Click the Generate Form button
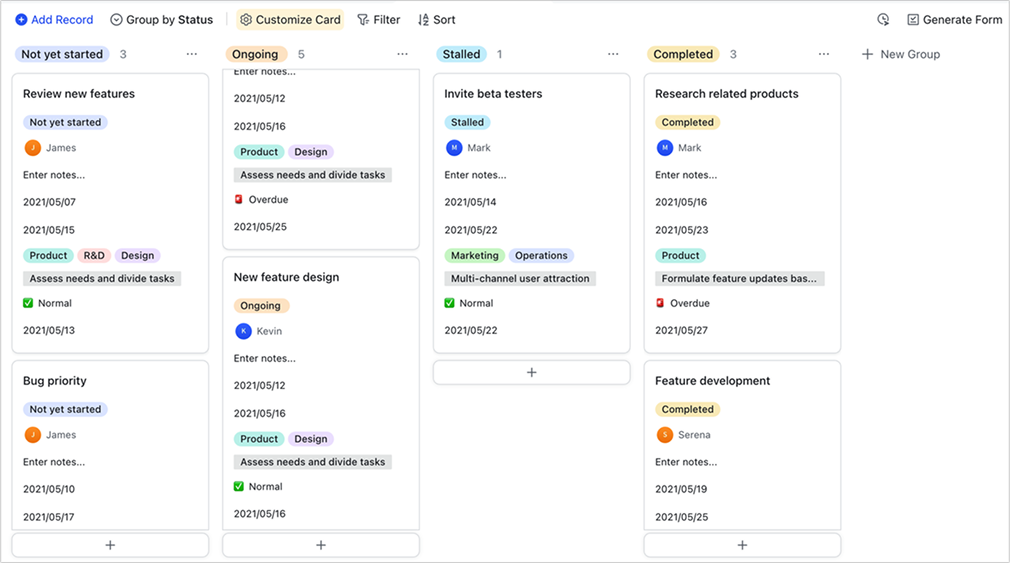1010x563 pixels. [954, 20]
